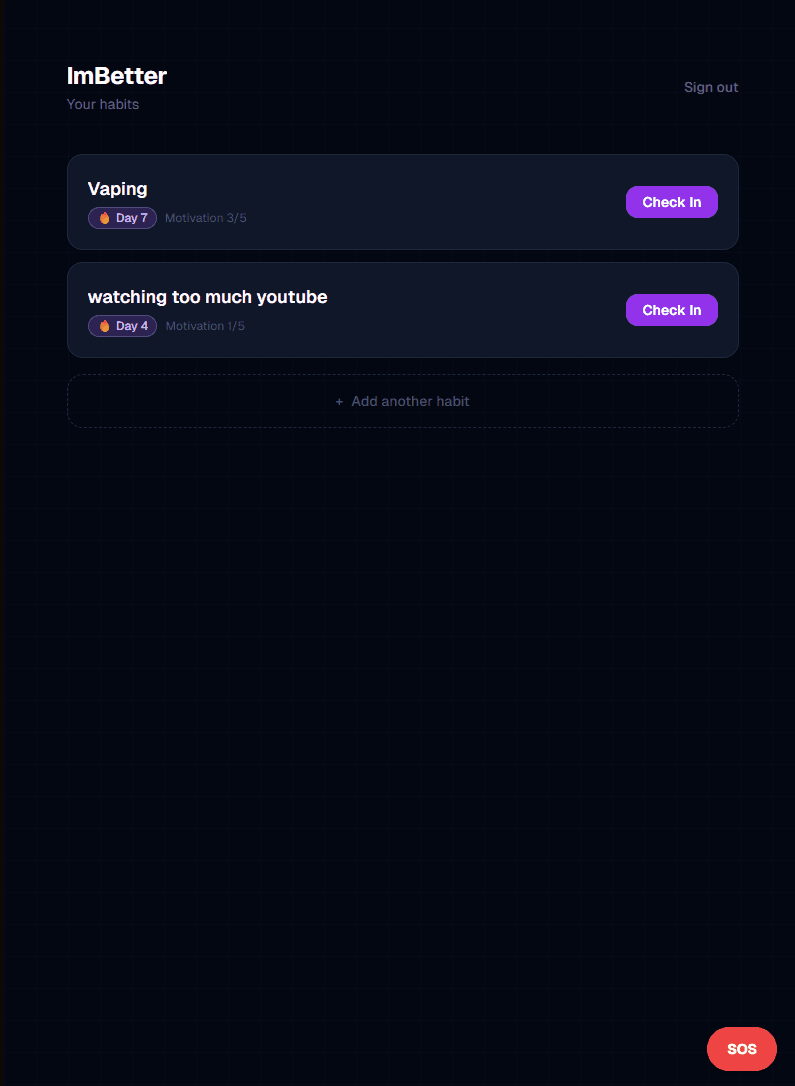Select the Motivation 1/5 label
Image resolution: width=795 pixels, height=1086 pixels.
[x=205, y=326]
